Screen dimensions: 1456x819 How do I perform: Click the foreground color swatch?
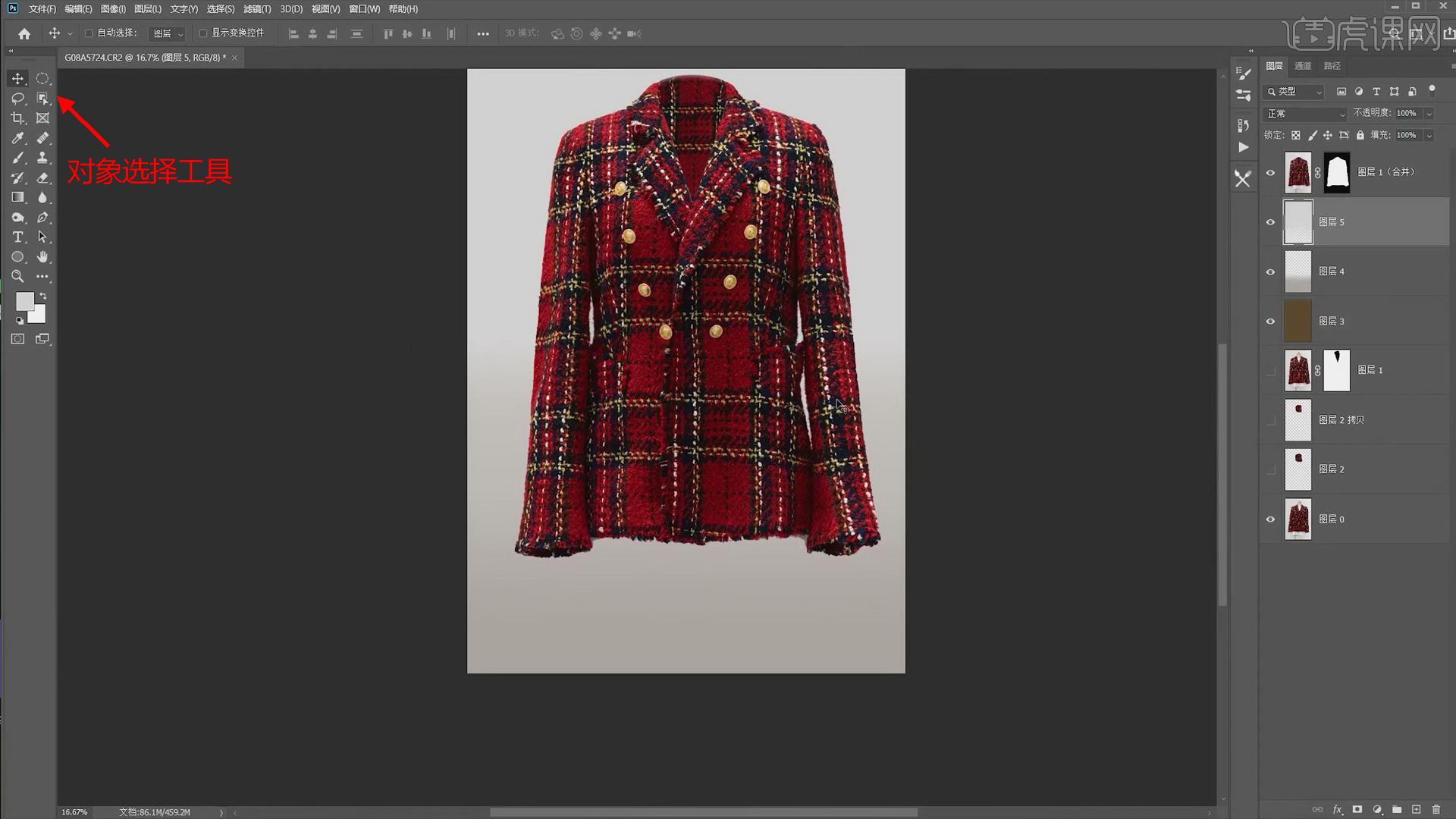(24, 301)
